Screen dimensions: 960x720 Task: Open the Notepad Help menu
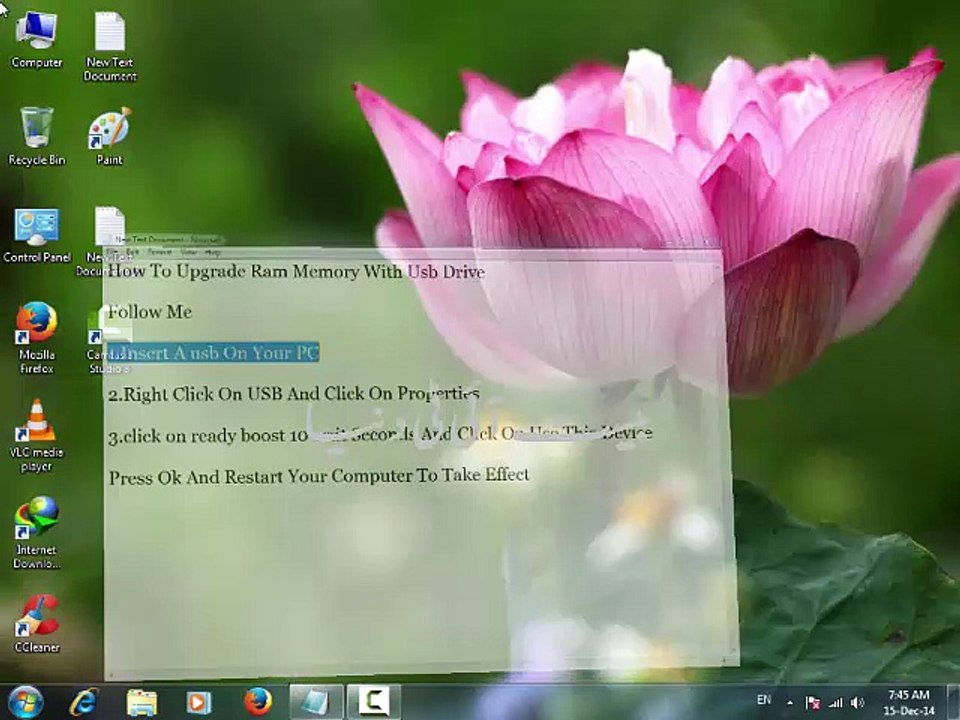[212, 252]
